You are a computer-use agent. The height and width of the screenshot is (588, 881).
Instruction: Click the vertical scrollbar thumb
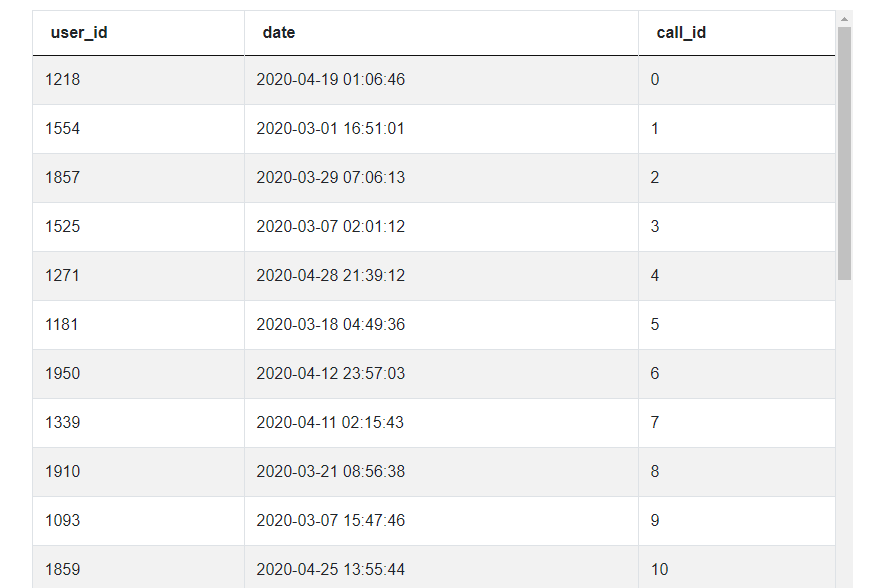pyautogui.click(x=844, y=153)
